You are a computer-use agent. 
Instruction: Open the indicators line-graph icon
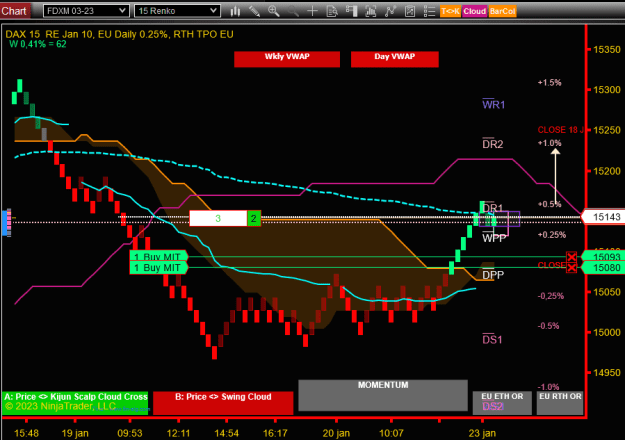tap(390, 11)
